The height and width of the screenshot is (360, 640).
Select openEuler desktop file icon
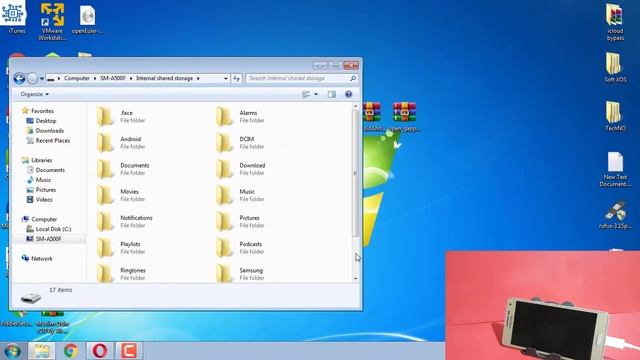point(87,20)
